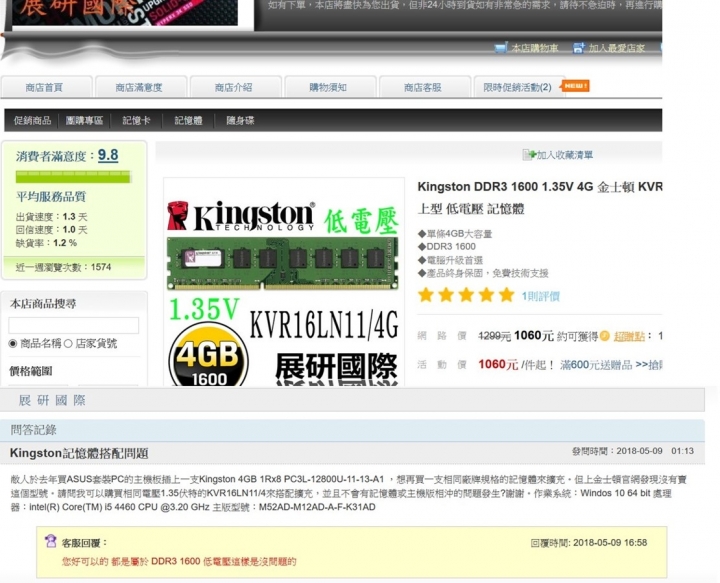Screen dimensions: 720x583
Task: Click the 近一週瀏覽次數：1574 text
Action: tap(63, 267)
